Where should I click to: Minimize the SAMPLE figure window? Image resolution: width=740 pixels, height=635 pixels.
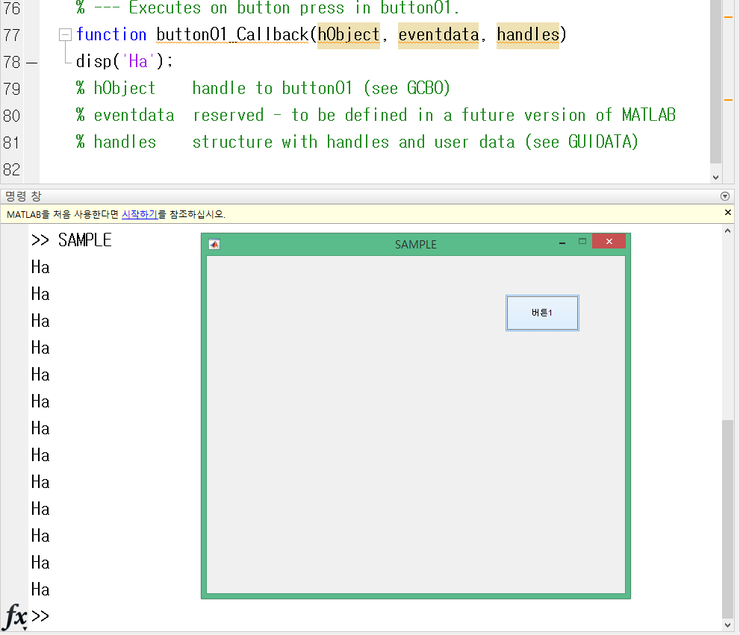(x=562, y=243)
